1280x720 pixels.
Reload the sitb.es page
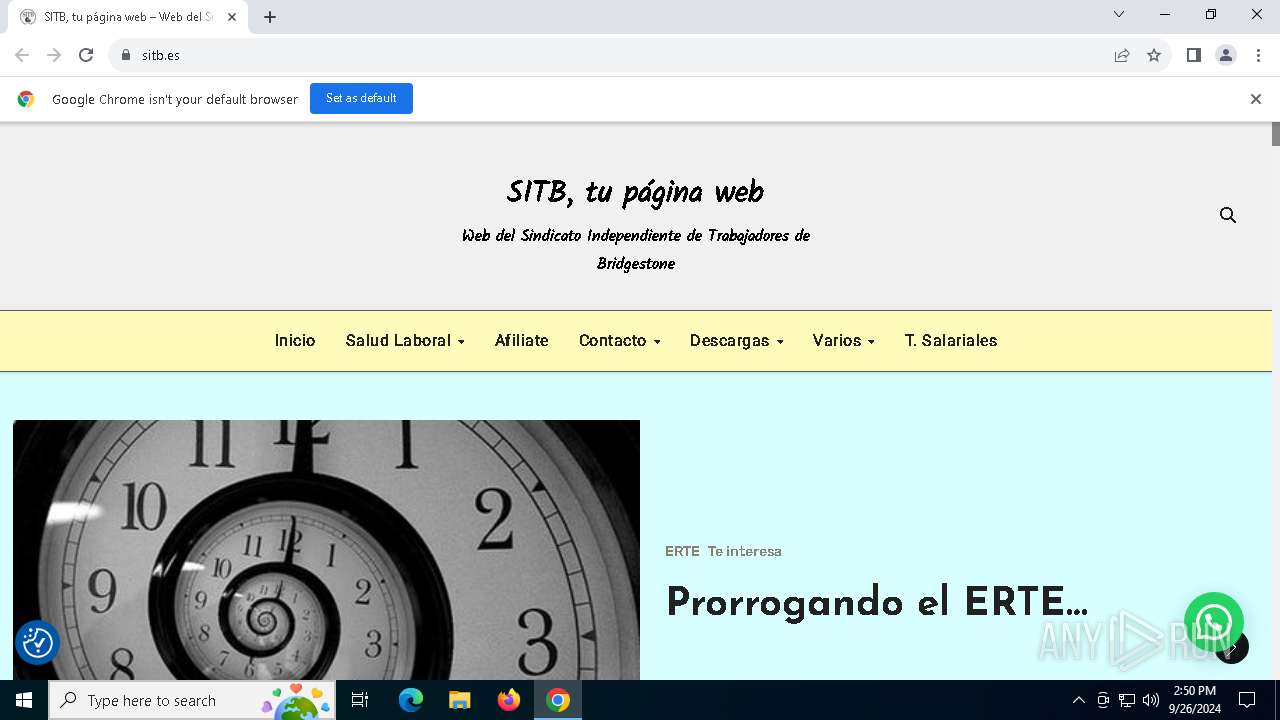tap(86, 55)
